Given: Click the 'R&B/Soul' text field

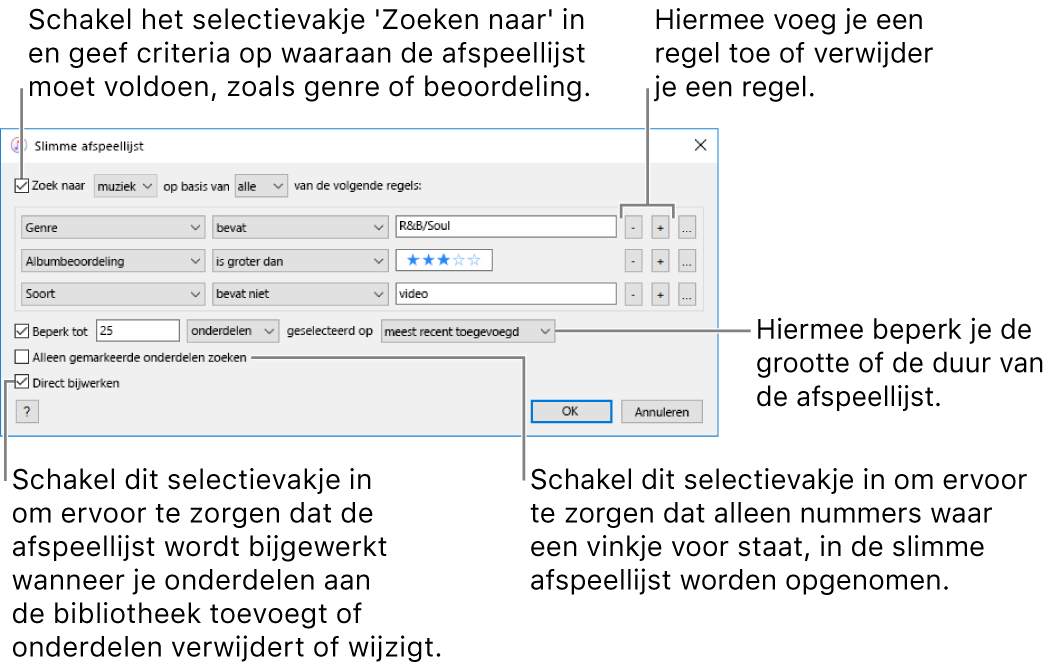Looking at the screenshot, I should [x=505, y=226].
